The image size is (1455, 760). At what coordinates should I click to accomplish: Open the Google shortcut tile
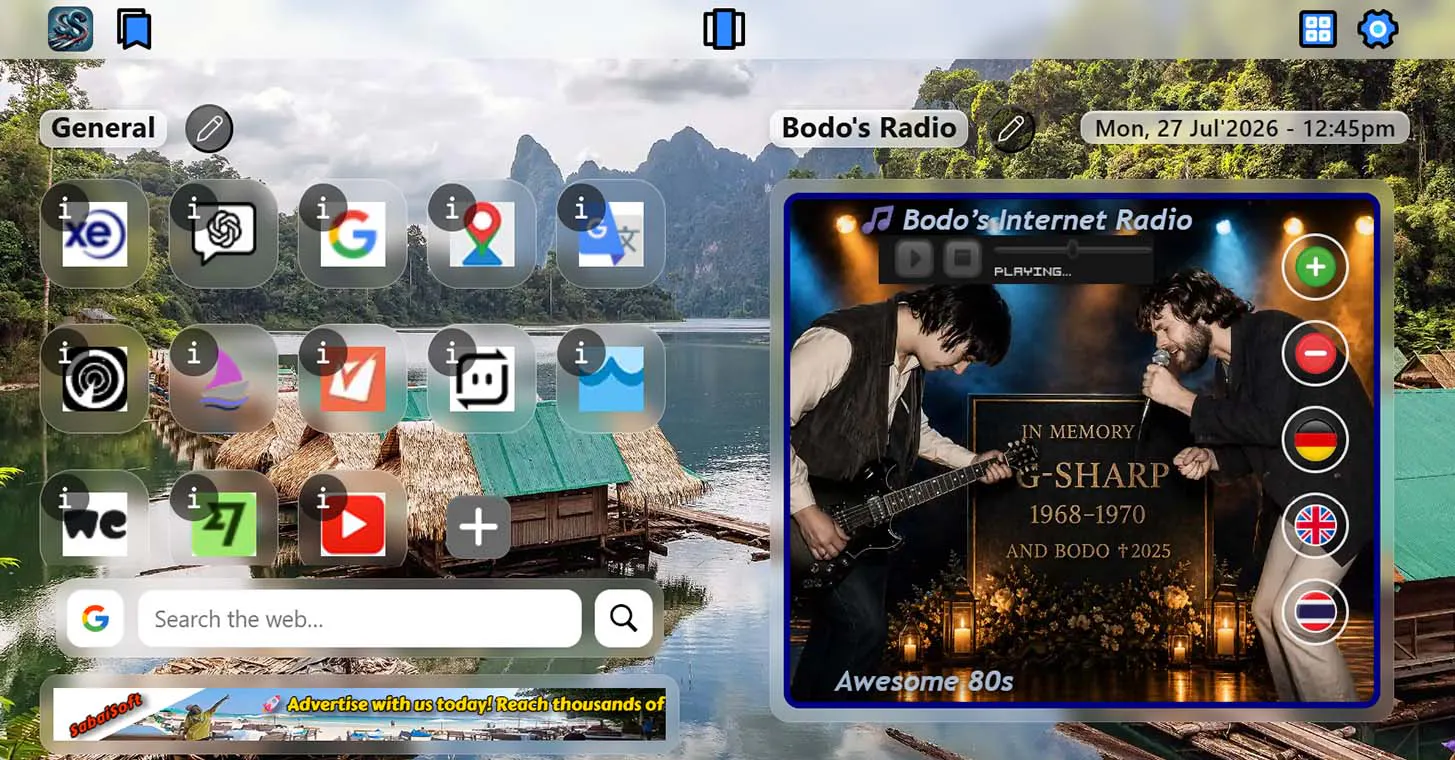click(x=353, y=234)
